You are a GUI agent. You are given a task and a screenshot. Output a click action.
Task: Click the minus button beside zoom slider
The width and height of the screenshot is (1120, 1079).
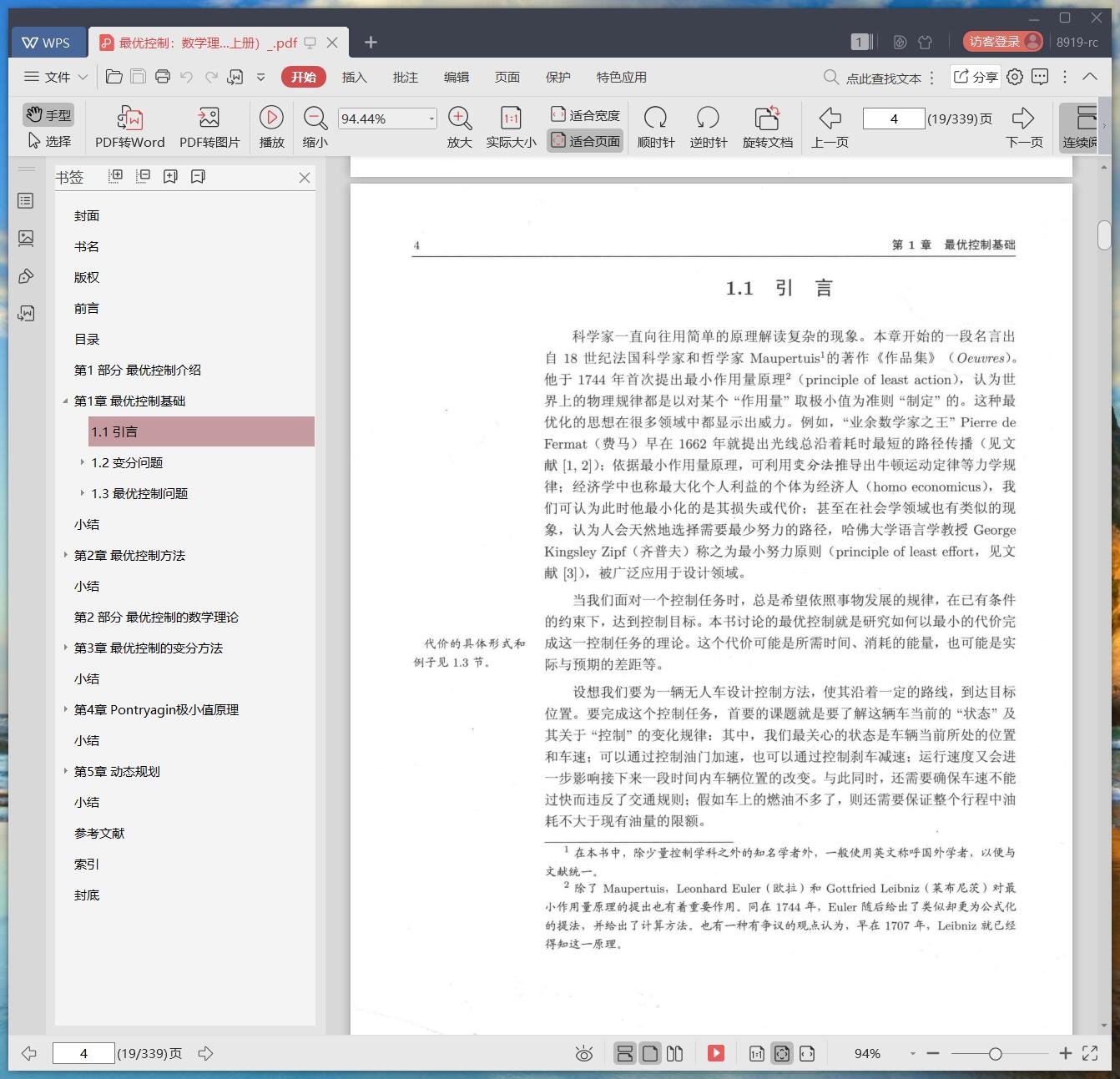[x=933, y=1054]
